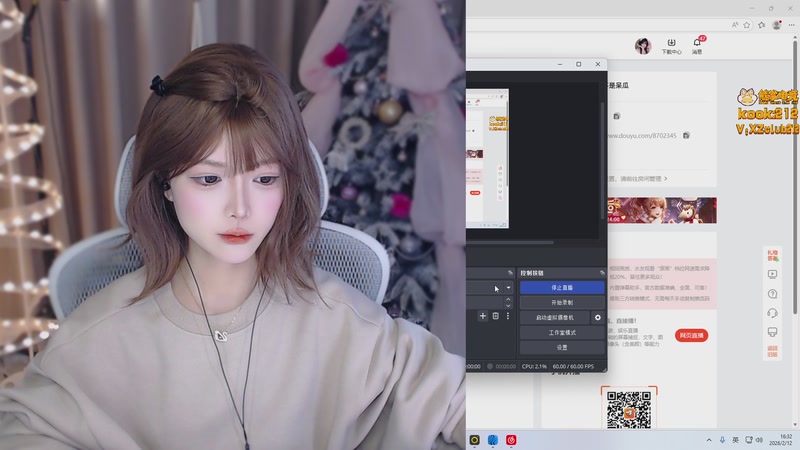The width and height of the screenshot is (800, 450).
Task: Click the QR code image in browser
Action: point(629,409)
